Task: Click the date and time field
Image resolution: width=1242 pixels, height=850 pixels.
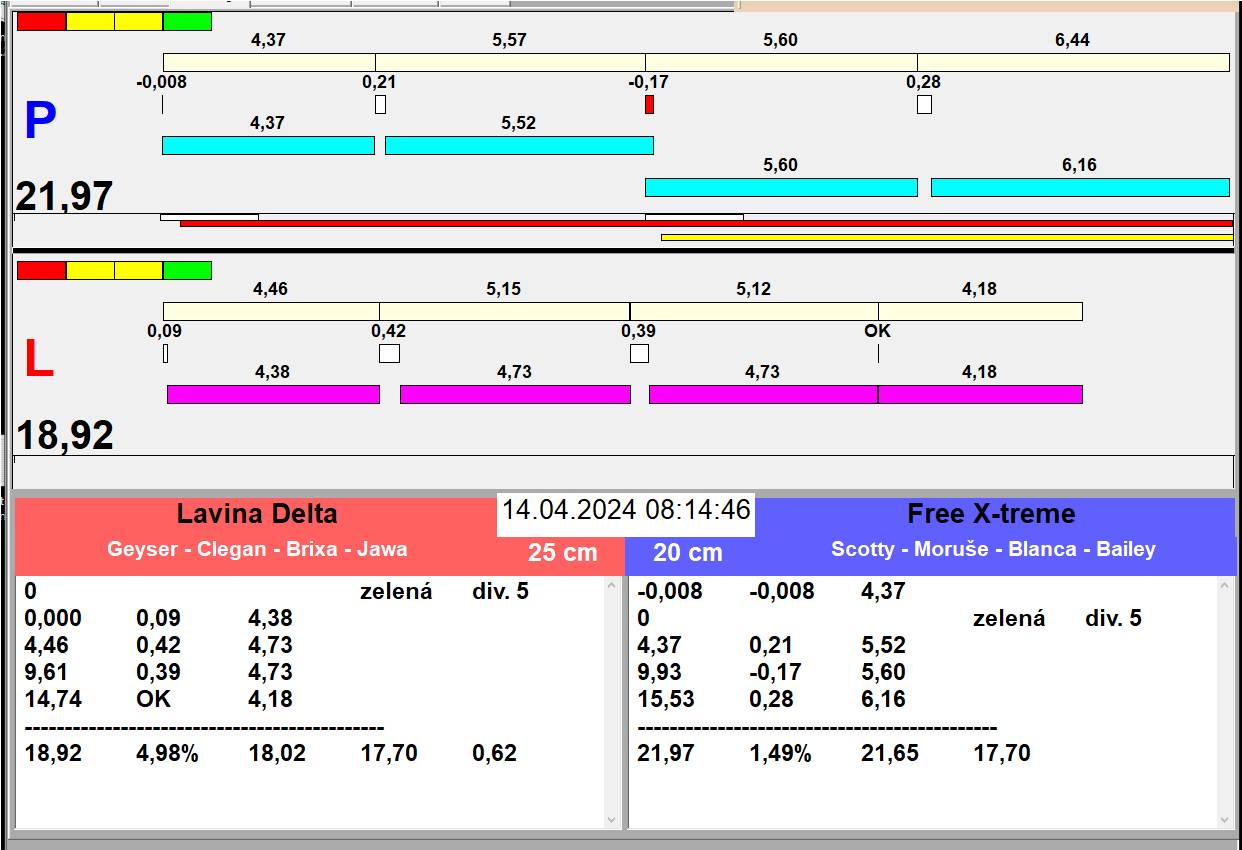Action: click(x=626, y=510)
